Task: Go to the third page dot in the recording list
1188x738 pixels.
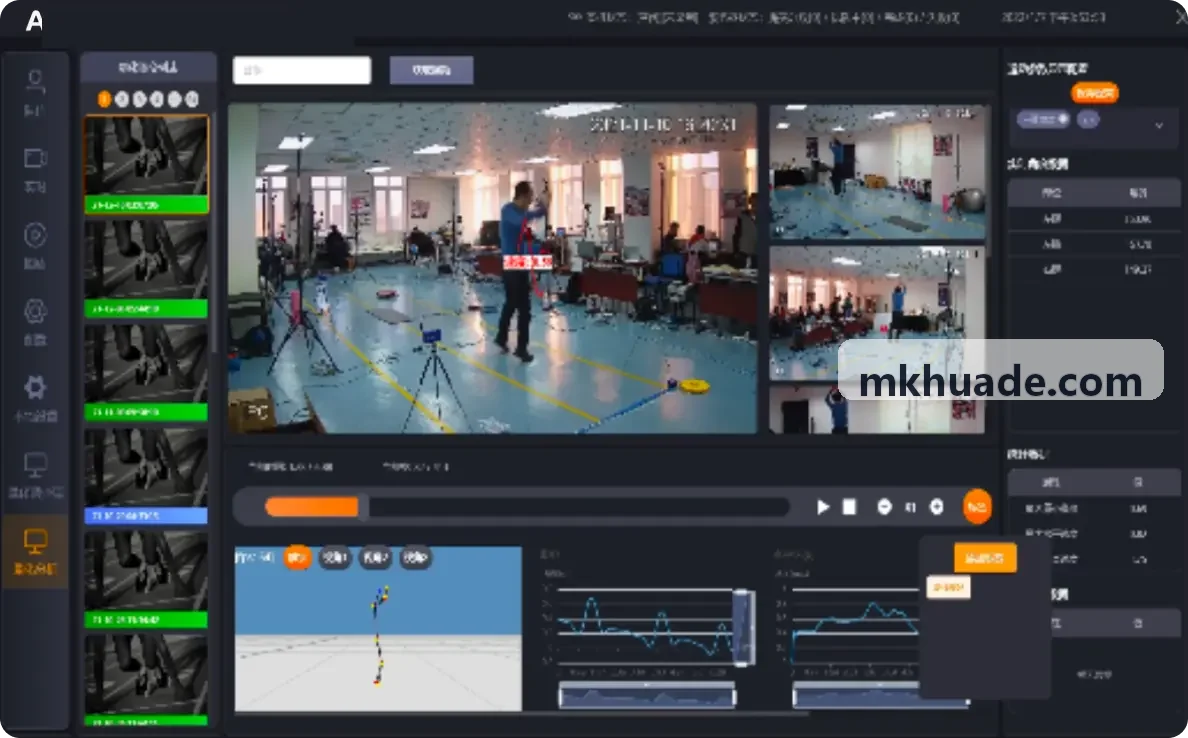Action: [139, 99]
